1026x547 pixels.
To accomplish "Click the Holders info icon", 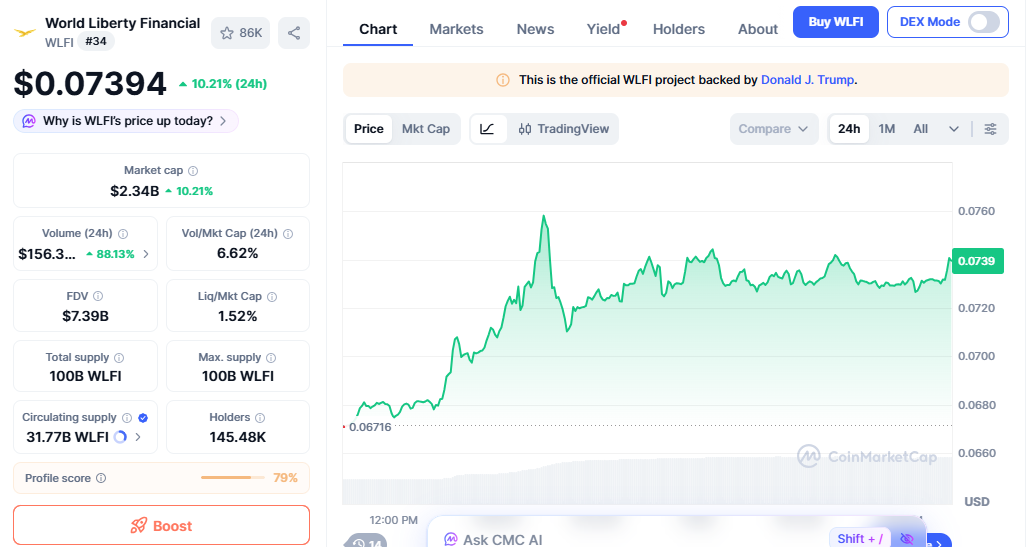I will point(260,417).
